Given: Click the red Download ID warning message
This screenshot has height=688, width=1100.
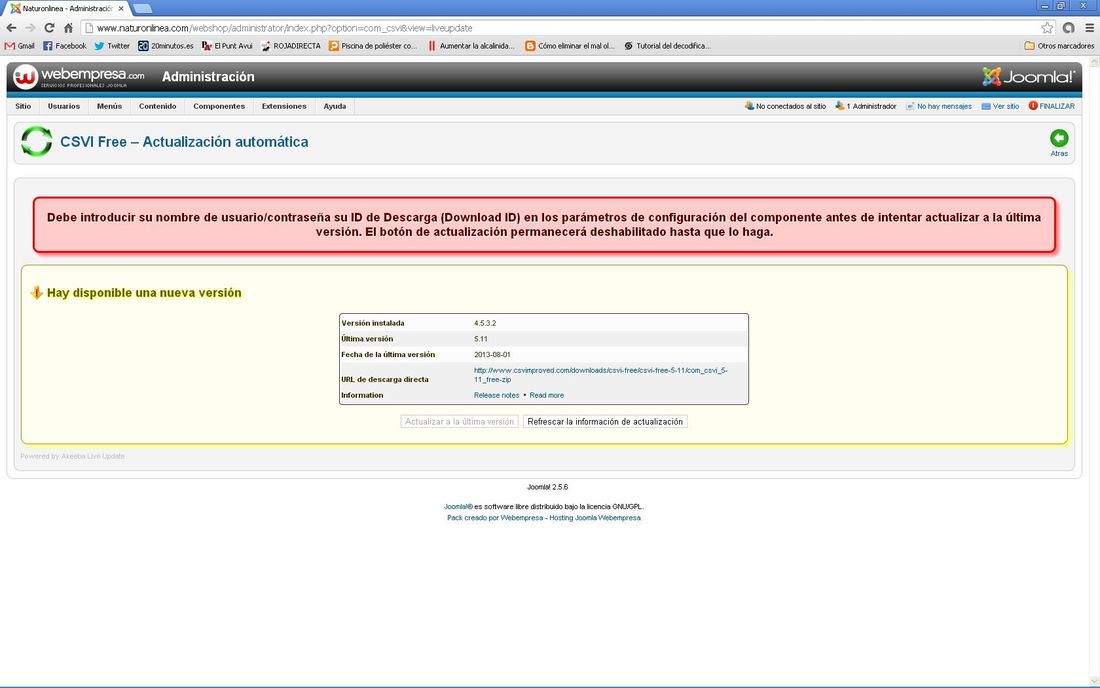Looking at the screenshot, I should coord(544,224).
